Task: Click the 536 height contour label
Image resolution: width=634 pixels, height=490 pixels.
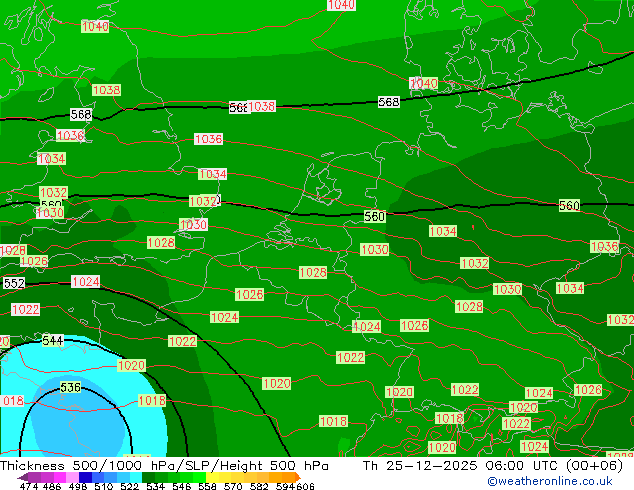Action: pyautogui.click(x=70, y=387)
